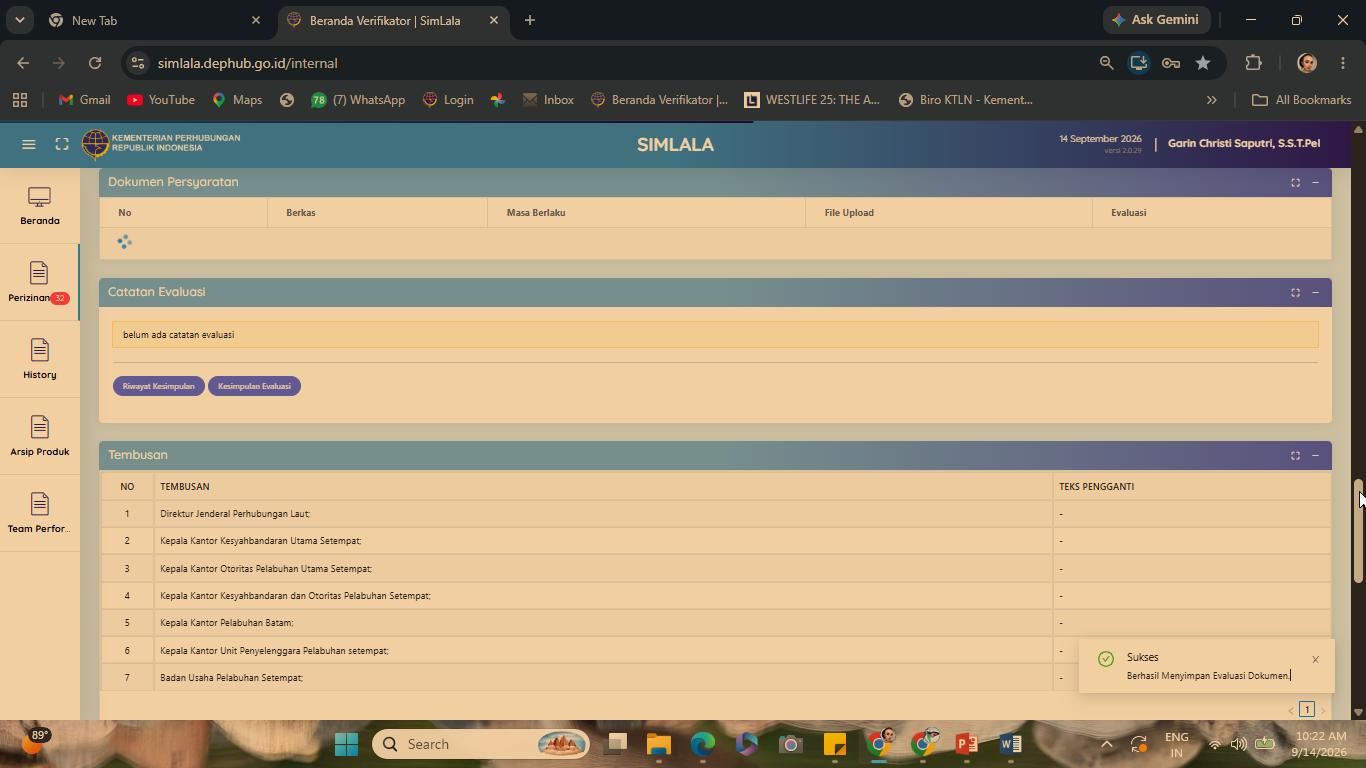Viewport: 1366px width, 768px height.
Task: Open the hamburger sidebar menu icon
Action: [29, 144]
